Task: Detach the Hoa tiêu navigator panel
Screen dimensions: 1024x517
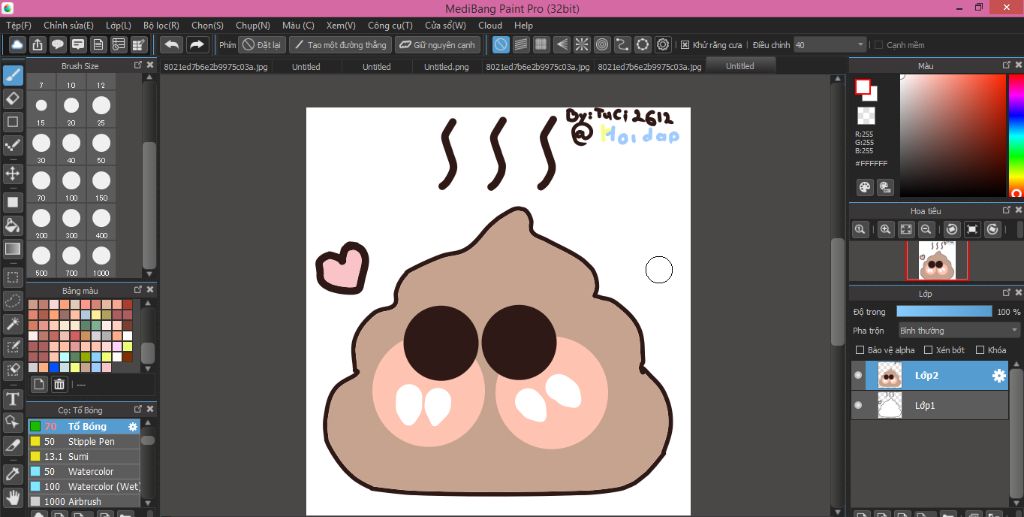Action: click(1006, 210)
